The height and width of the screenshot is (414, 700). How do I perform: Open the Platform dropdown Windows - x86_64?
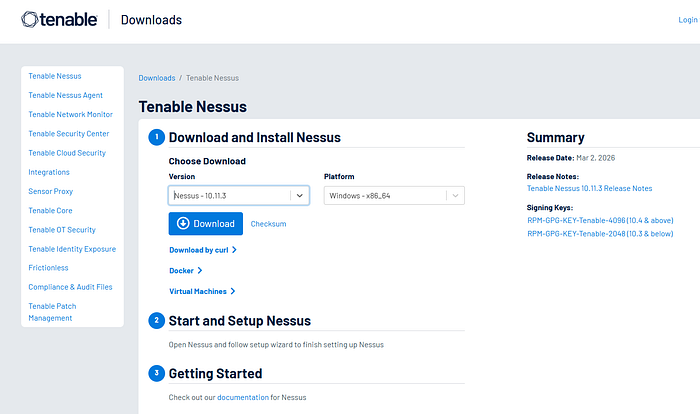point(394,196)
